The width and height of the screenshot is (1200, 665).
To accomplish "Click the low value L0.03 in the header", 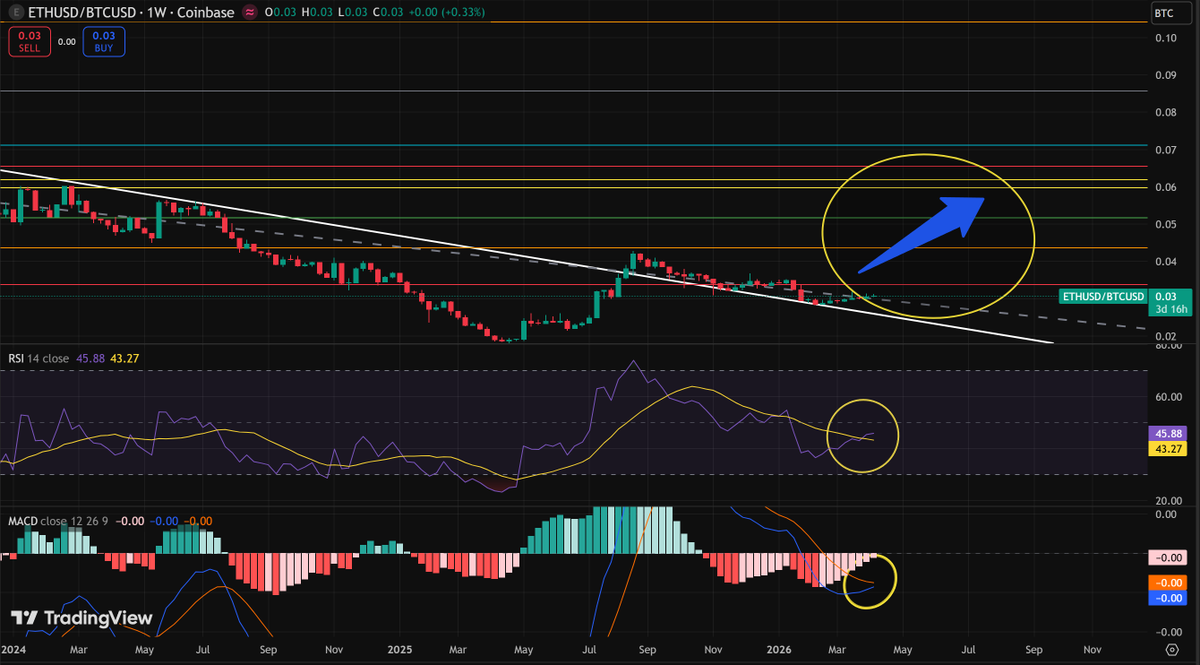I will (x=354, y=13).
